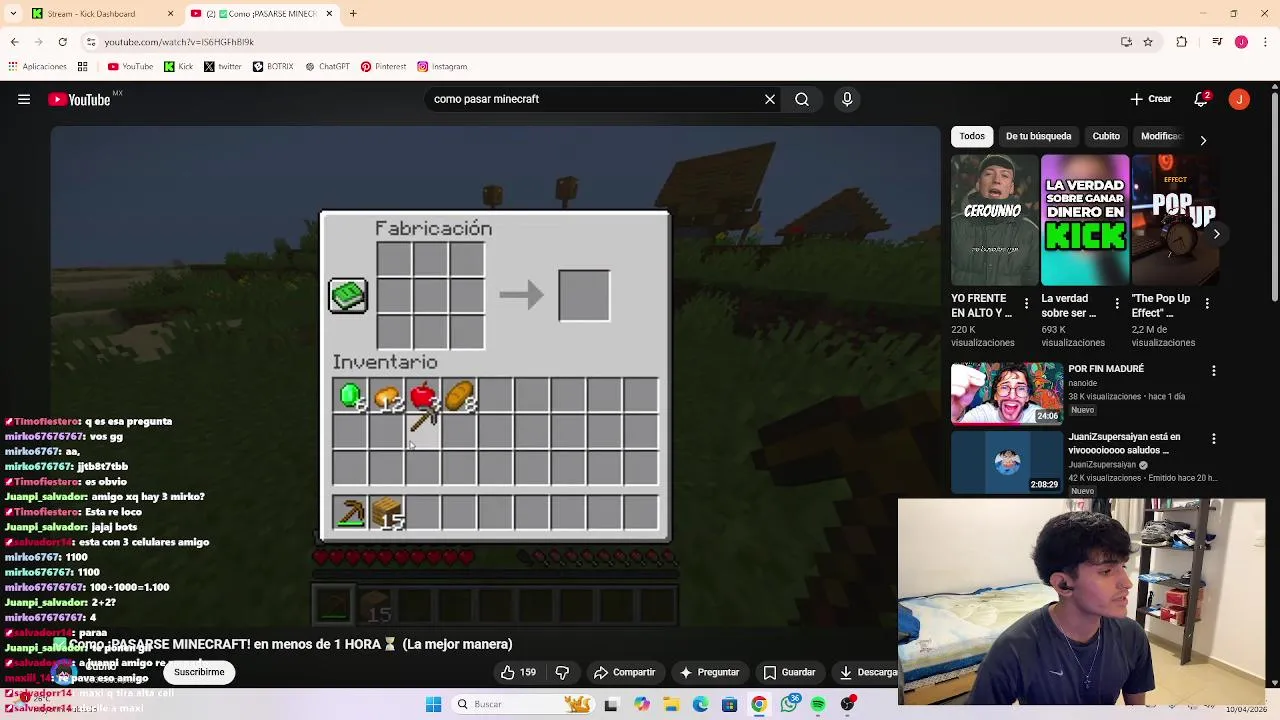Screen dimensions: 1280x720
Task: Save the video with Guardar
Action: coord(788,672)
